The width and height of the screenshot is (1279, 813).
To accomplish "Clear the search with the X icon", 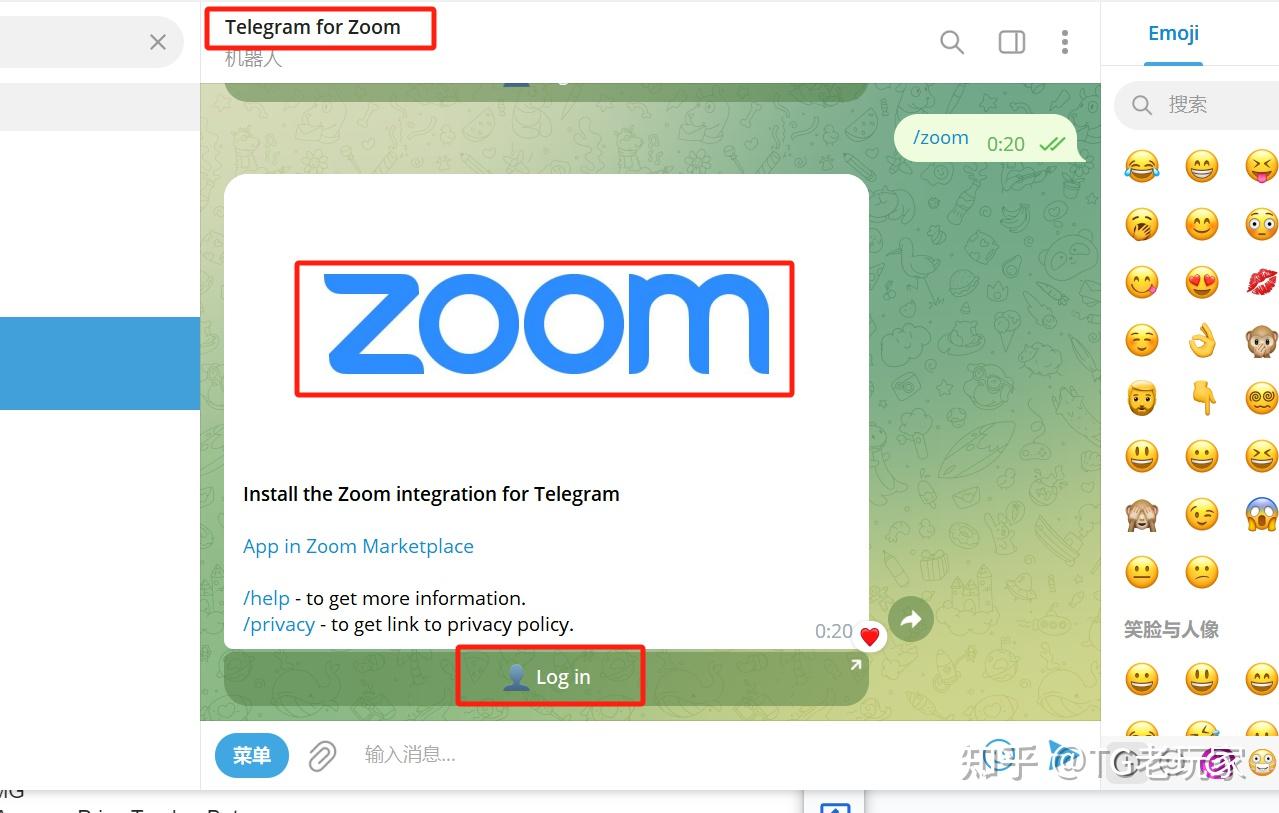I will (x=158, y=42).
